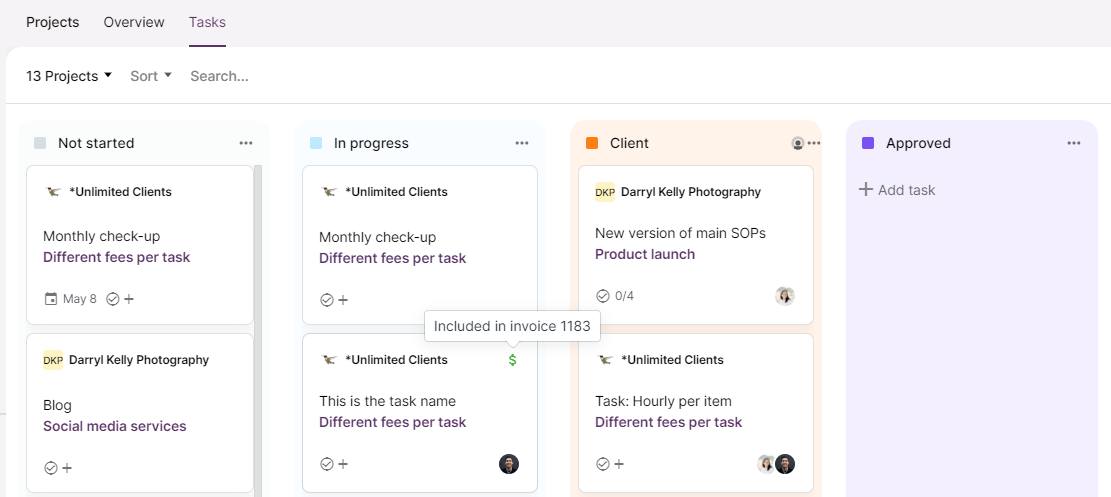
Task: Expand the 13 Projects filter dropdown
Action: click(x=69, y=76)
